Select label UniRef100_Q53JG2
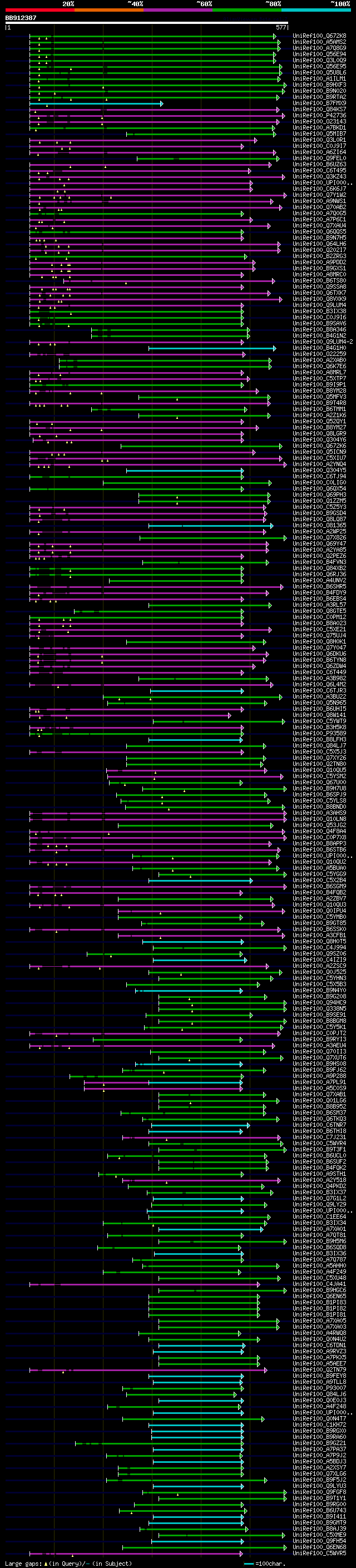Image resolution: width=356 pixels, height=1568 pixels. 319,825
